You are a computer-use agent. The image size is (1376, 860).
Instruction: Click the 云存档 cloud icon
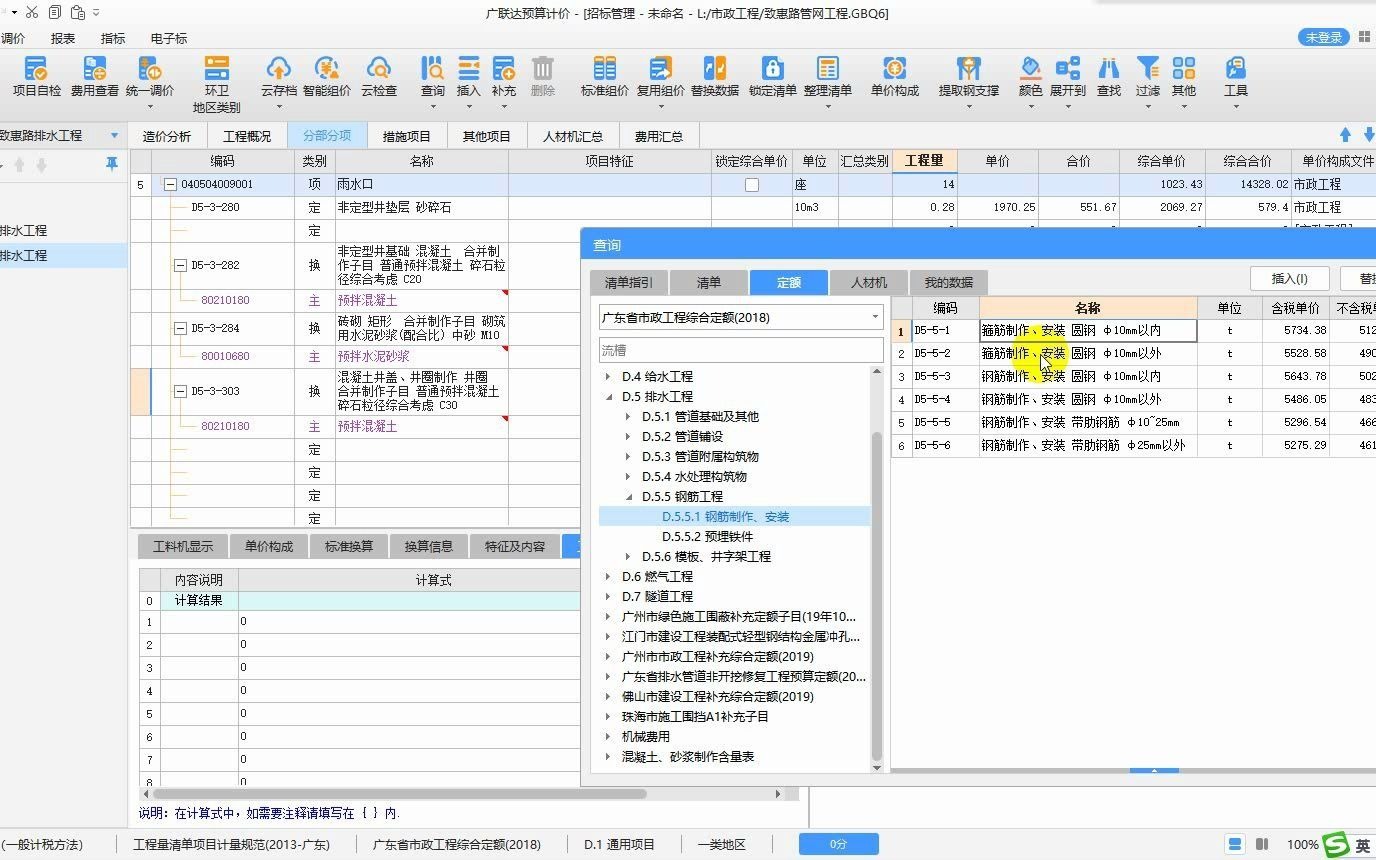[278, 77]
